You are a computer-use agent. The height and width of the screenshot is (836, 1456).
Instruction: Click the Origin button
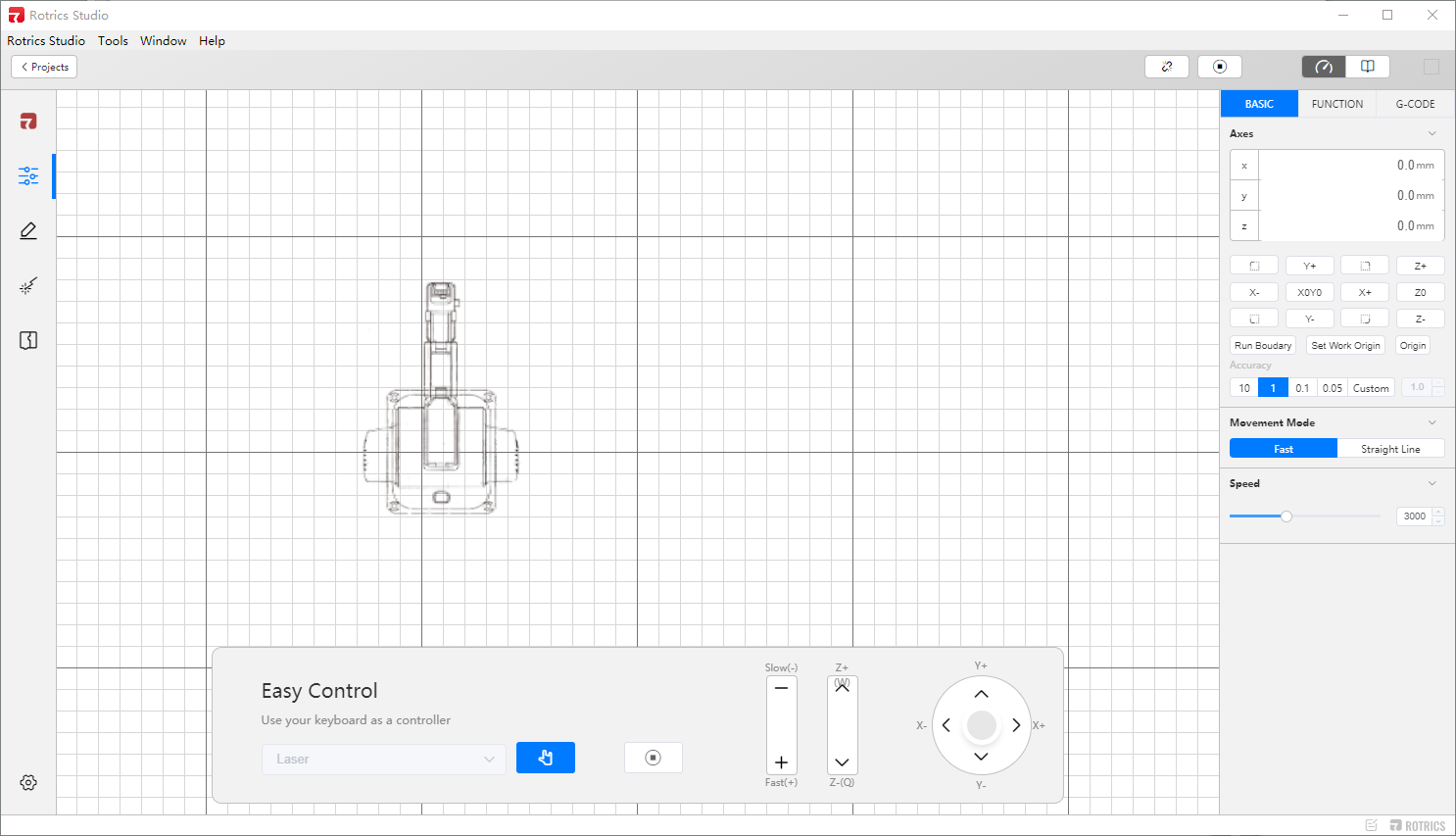click(x=1413, y=345)
